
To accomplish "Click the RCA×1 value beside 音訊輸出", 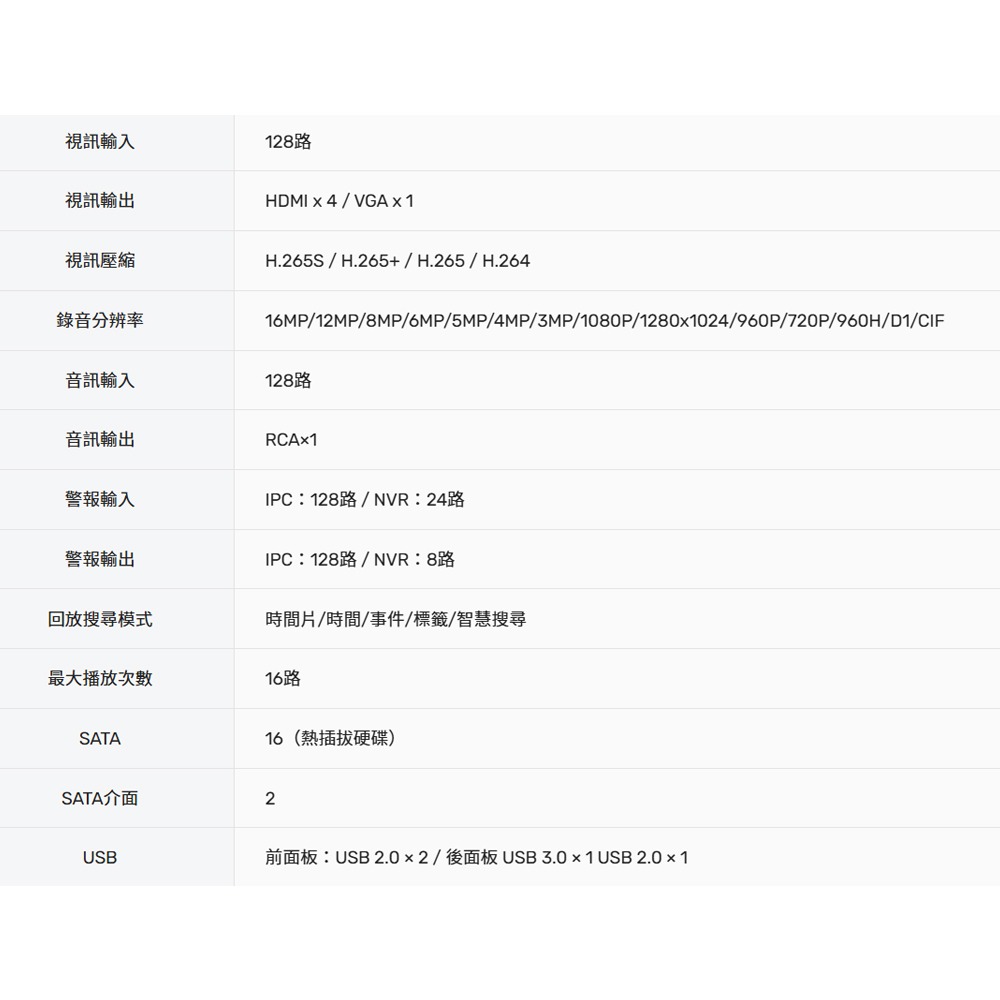I will [x=288, y=440].
